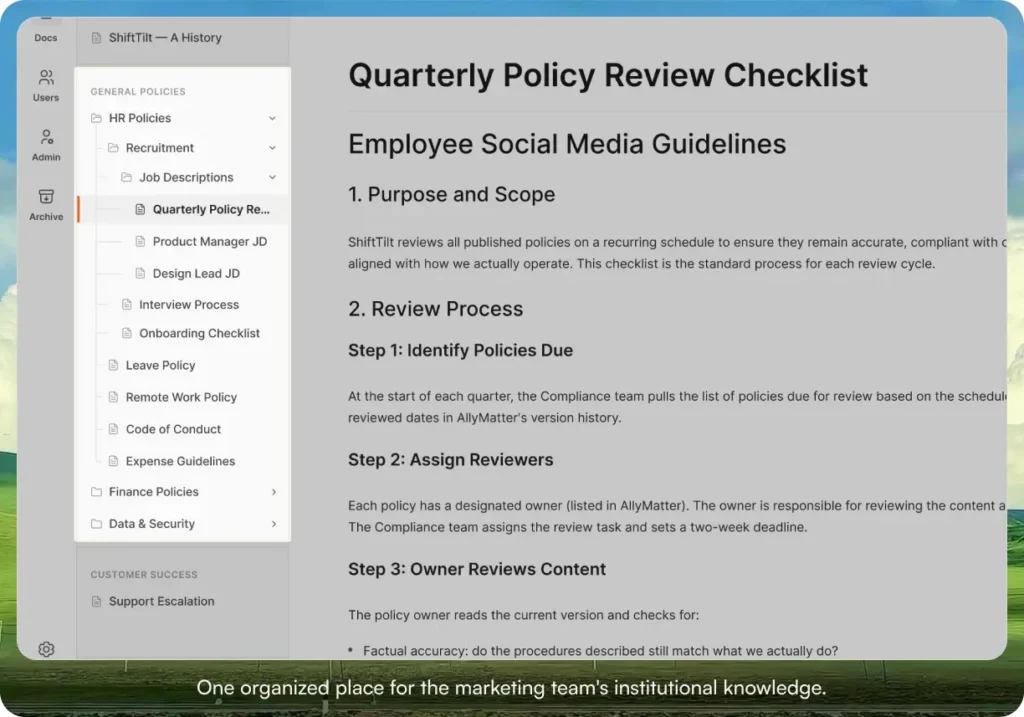The height and width of the screenshot is (717, 1024).
Task: Click folder icon next to HR Policies
Action: (97, 118)
